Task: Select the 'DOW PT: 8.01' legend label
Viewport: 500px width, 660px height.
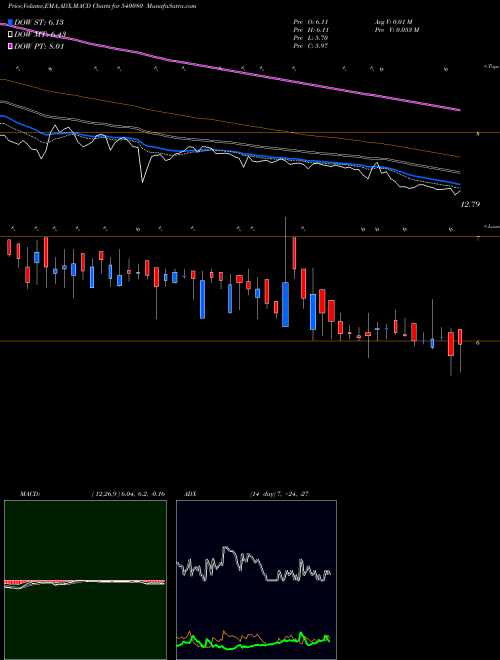Action: click(39, 46)
